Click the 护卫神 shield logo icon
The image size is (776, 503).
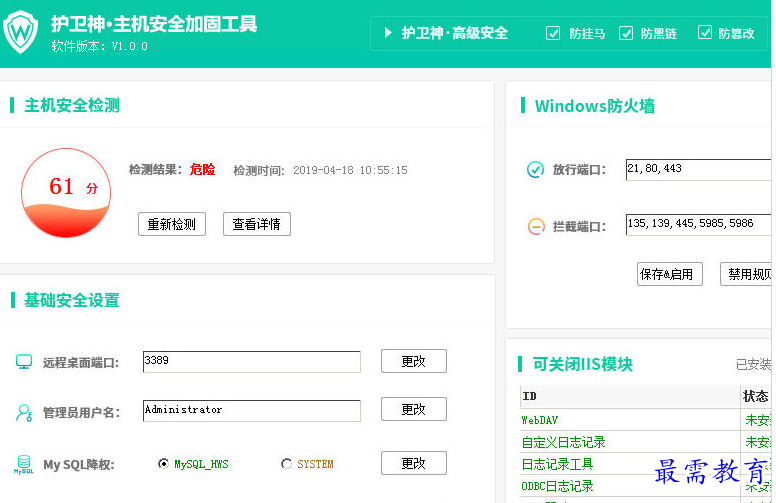(x=20, y=32)
